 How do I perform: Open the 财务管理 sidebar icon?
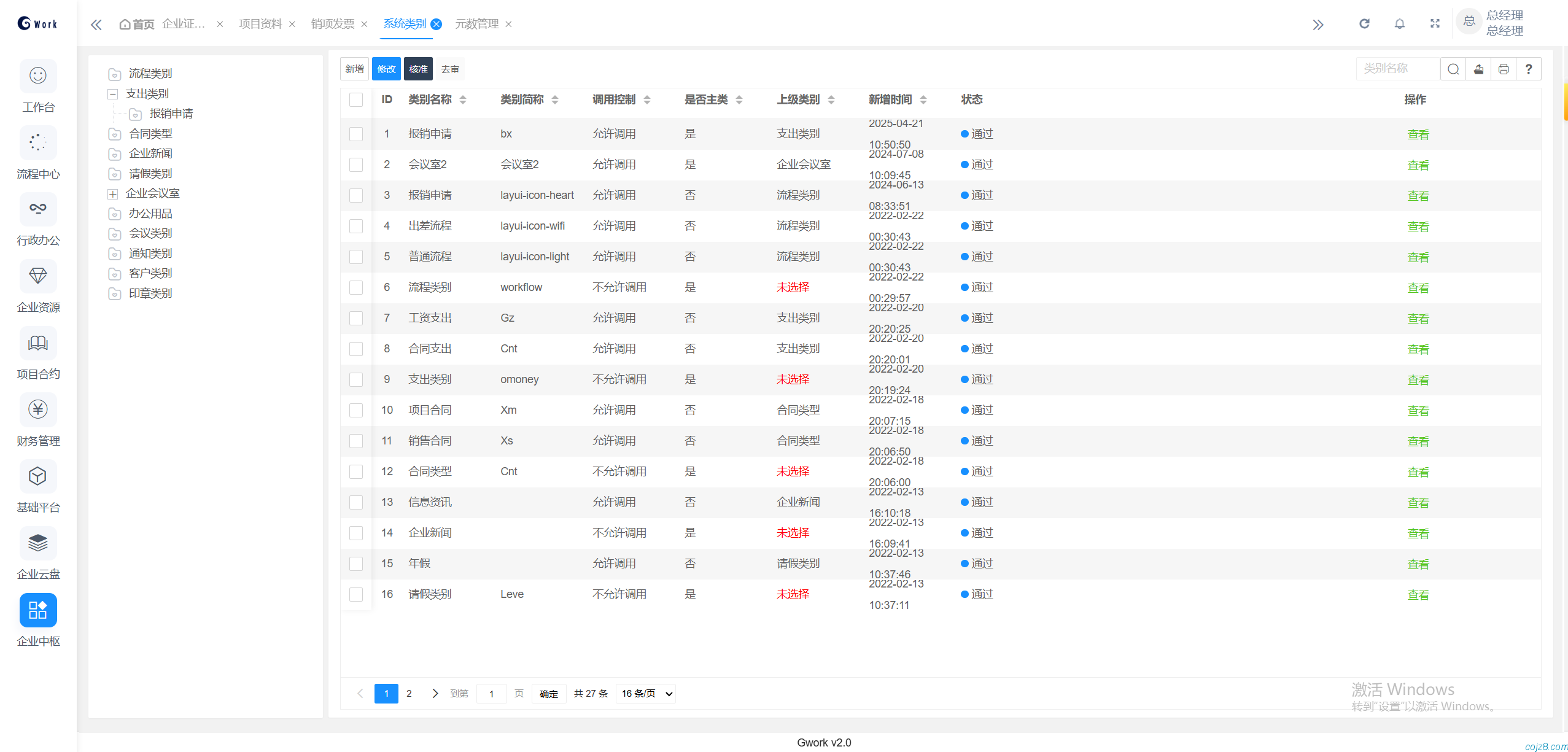38,410
